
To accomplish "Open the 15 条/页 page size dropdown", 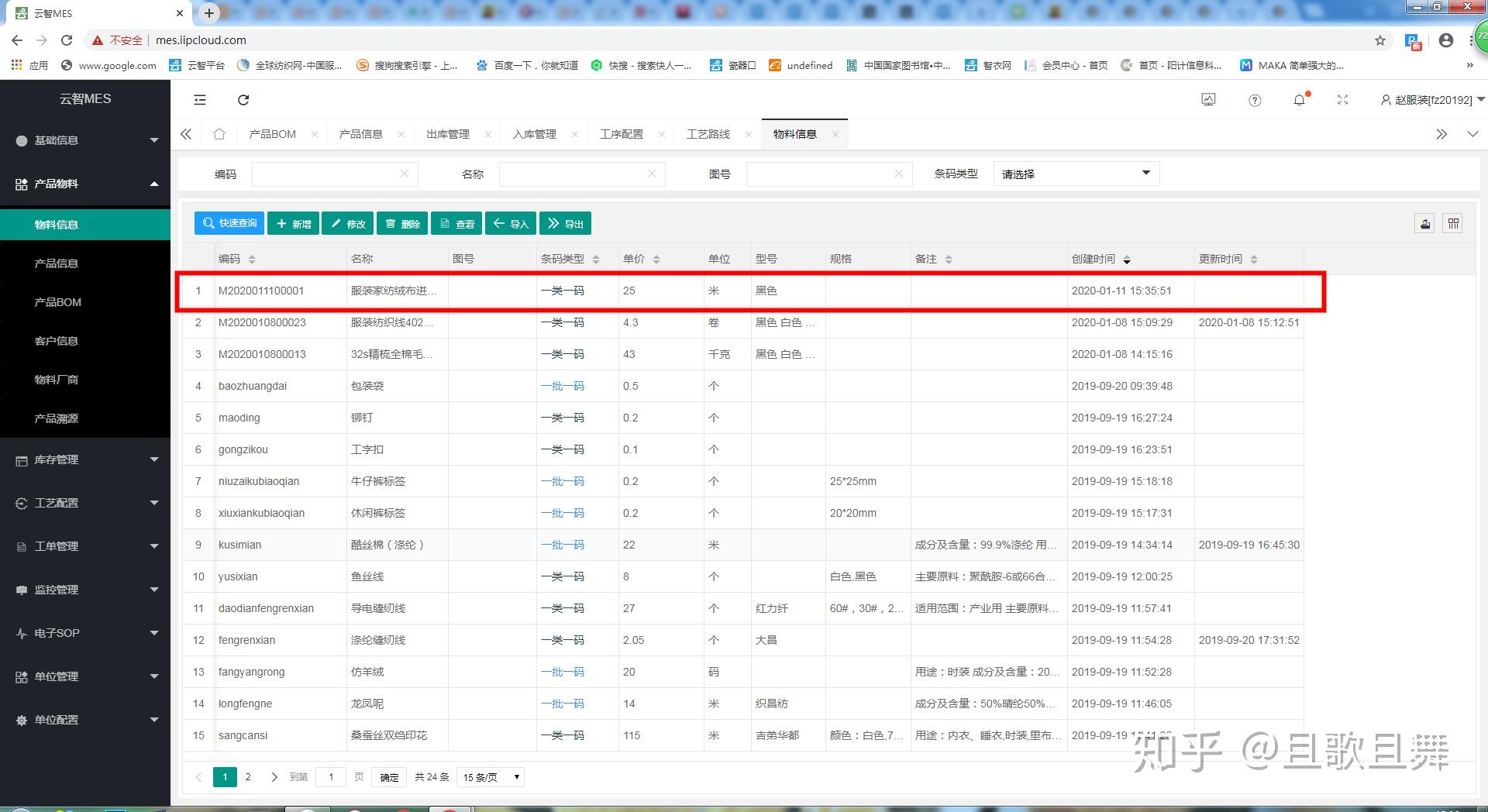I will point(491,777).
